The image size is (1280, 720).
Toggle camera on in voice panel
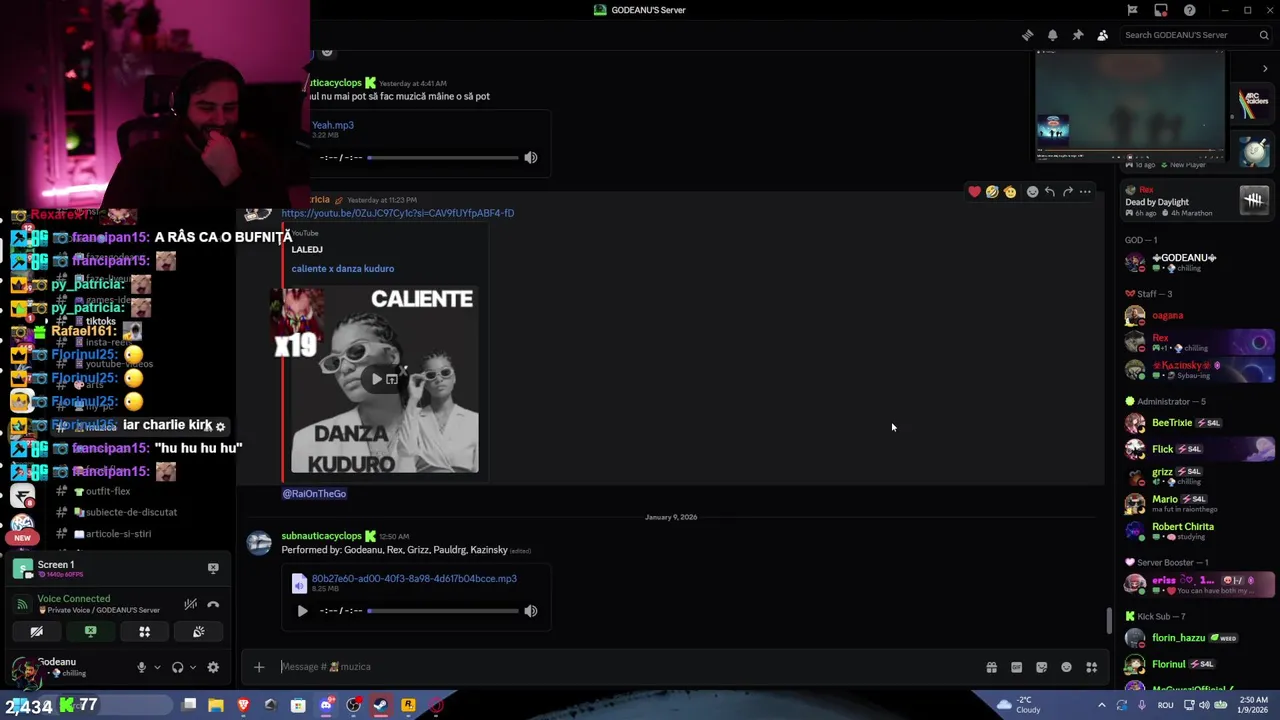pyautogui.click(x=36, y=631)
